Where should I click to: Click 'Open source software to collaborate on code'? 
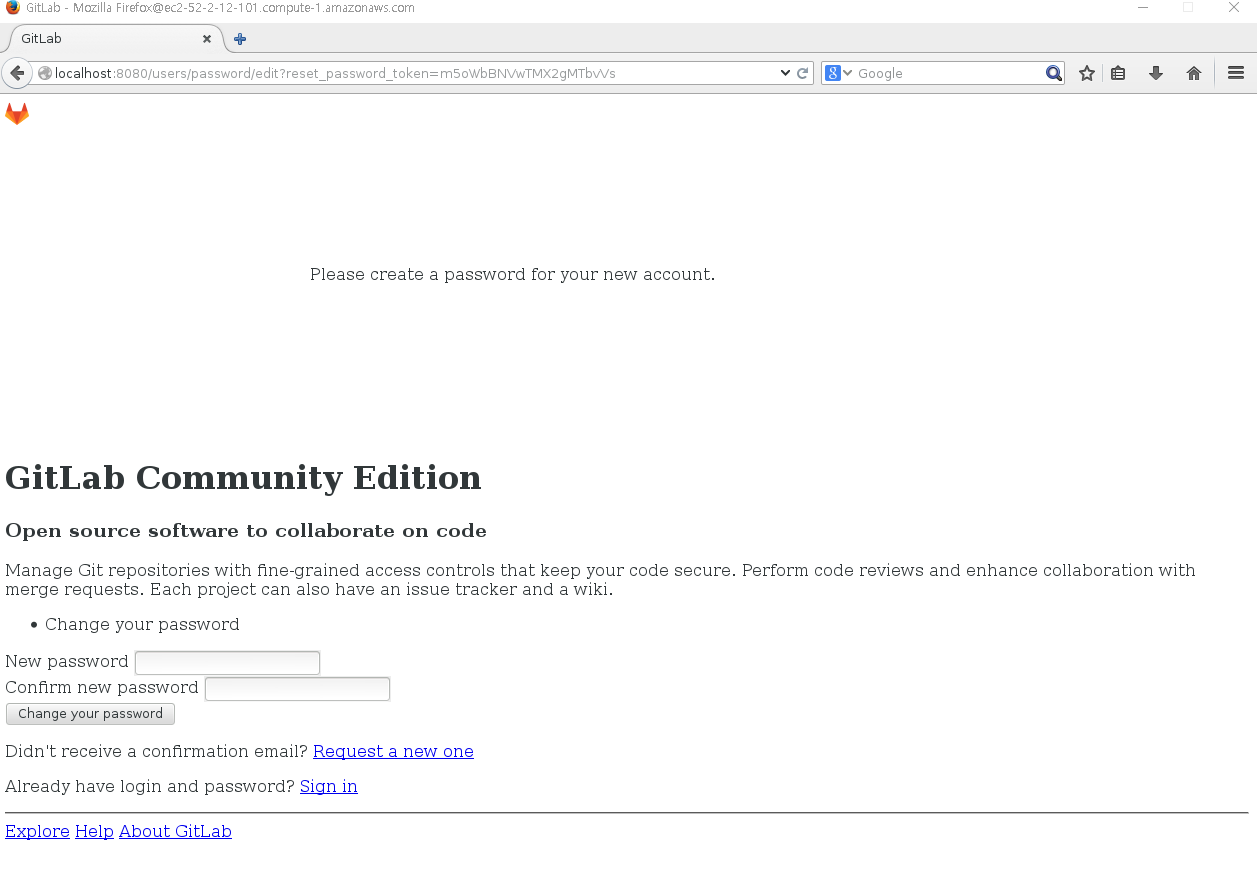[246, 530]
